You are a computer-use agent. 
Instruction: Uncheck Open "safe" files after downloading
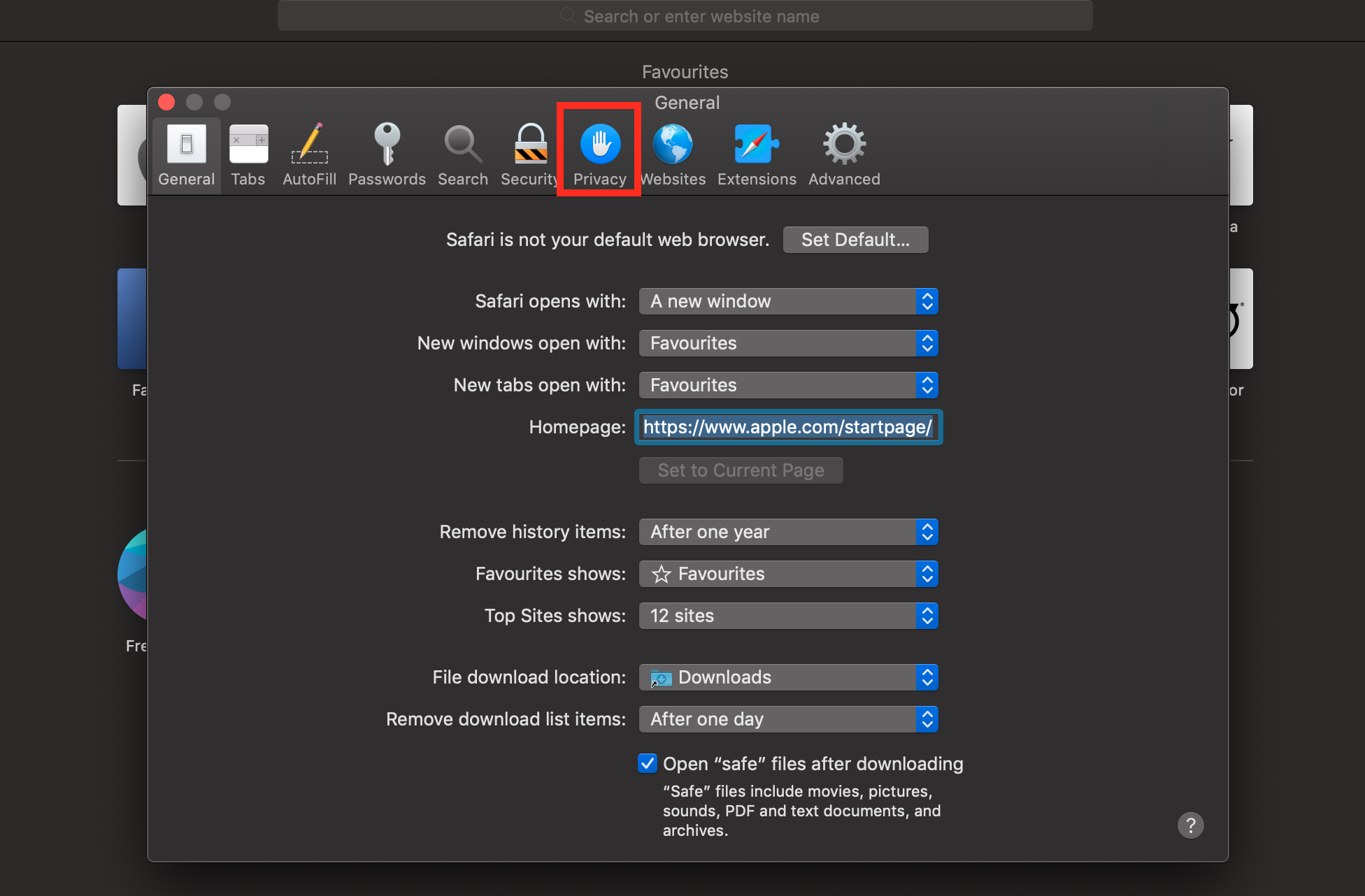(x=648, y=763)
